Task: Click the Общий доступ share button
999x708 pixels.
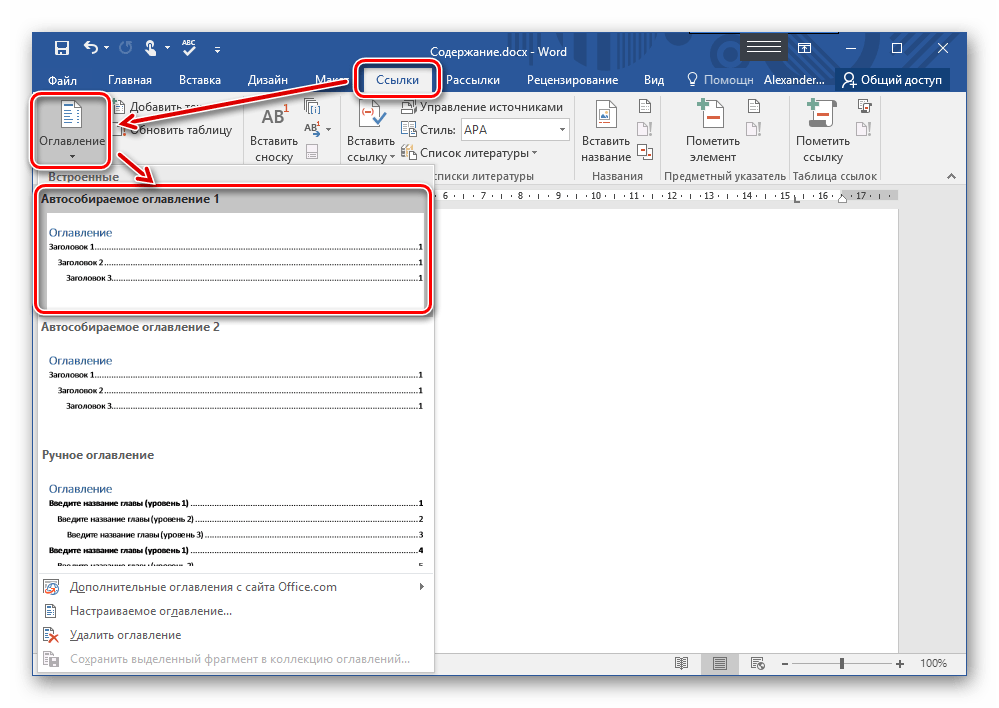Action: click(x=892, y=80)
